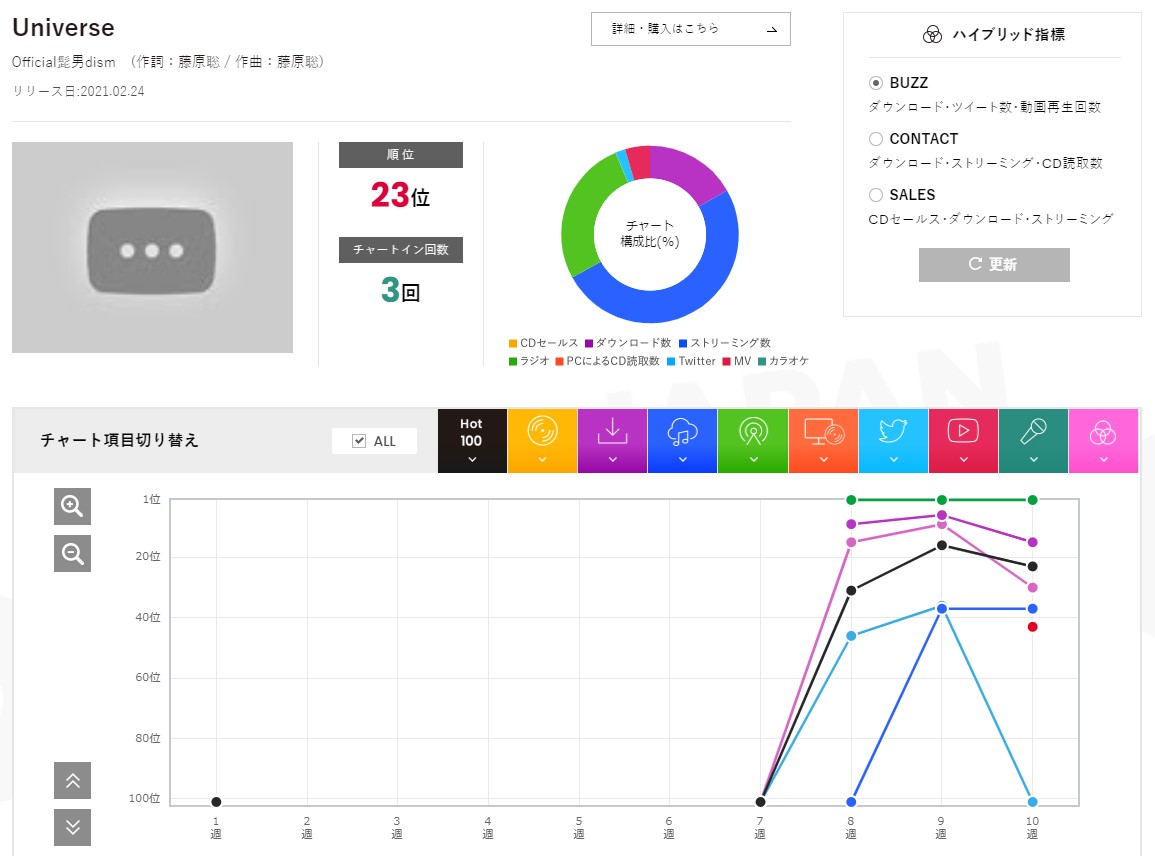Select the Twitter bird icon tab
This screenshot has height=856, width=1155.
[x=894, y=441]
